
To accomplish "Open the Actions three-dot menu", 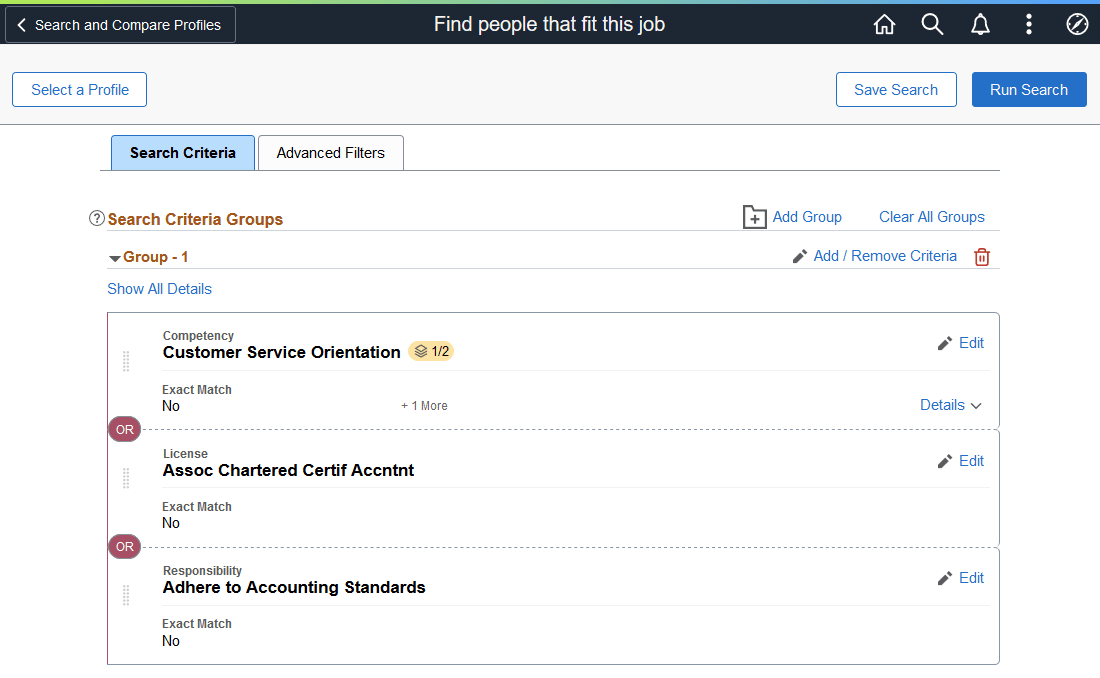I will (1028, 24).
